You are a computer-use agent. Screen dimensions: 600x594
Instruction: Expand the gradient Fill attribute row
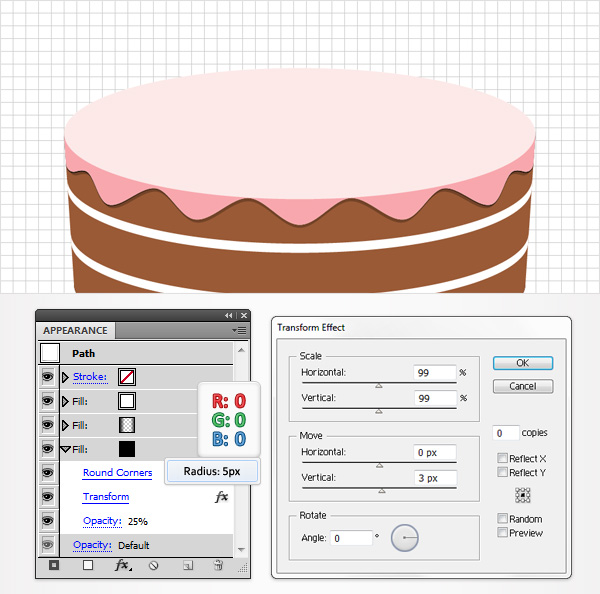click(x=65, y=425)
